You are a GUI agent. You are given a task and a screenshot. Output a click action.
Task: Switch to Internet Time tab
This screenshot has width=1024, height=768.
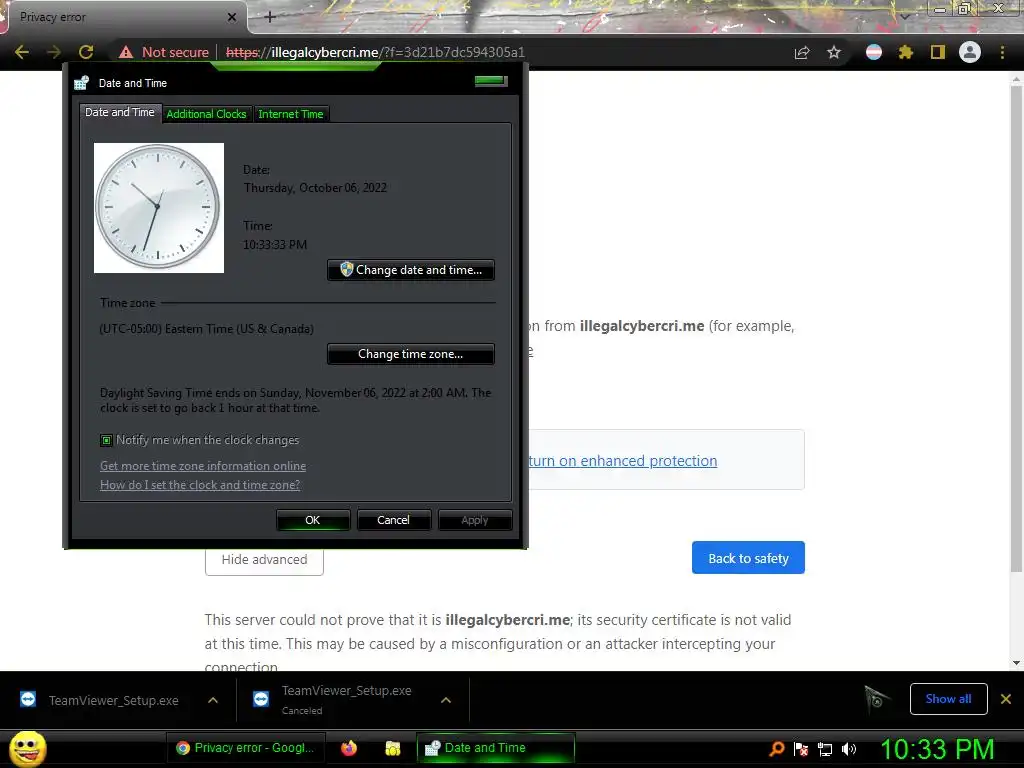point(291,114)
